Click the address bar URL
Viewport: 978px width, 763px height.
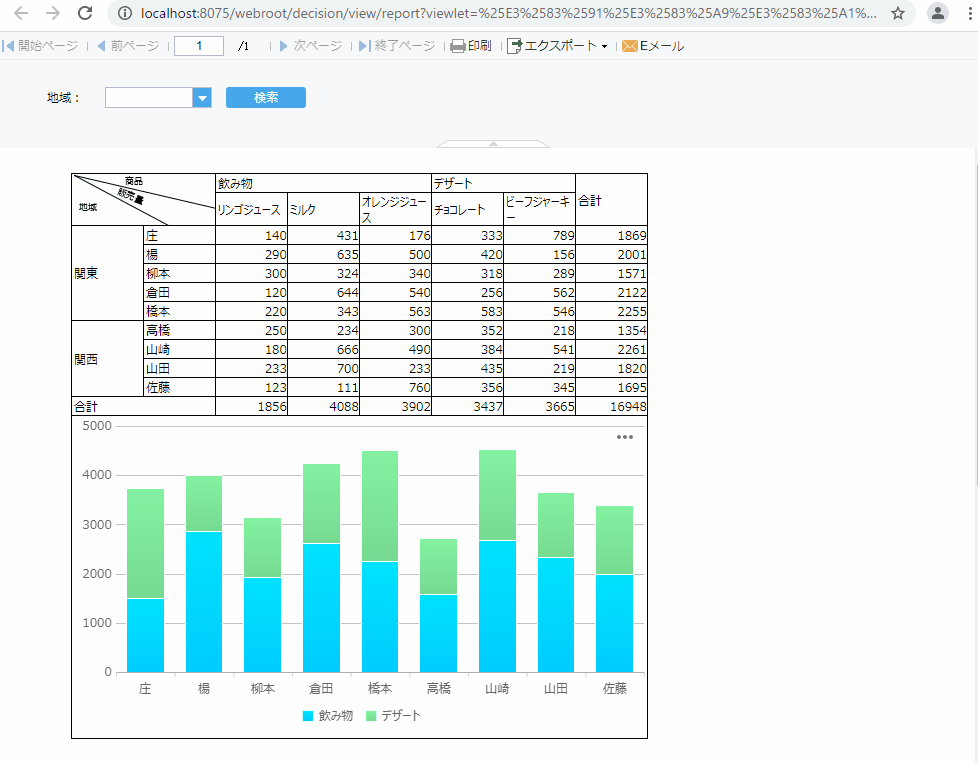(x=508, y=13)
